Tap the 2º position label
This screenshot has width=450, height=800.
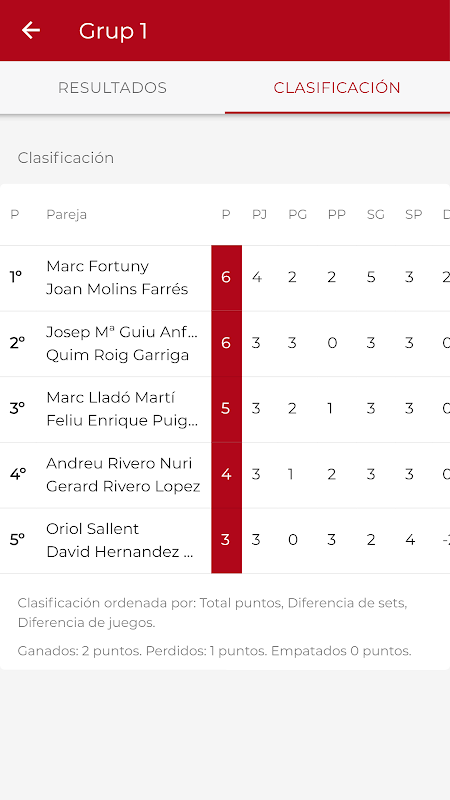click(17, 343)
